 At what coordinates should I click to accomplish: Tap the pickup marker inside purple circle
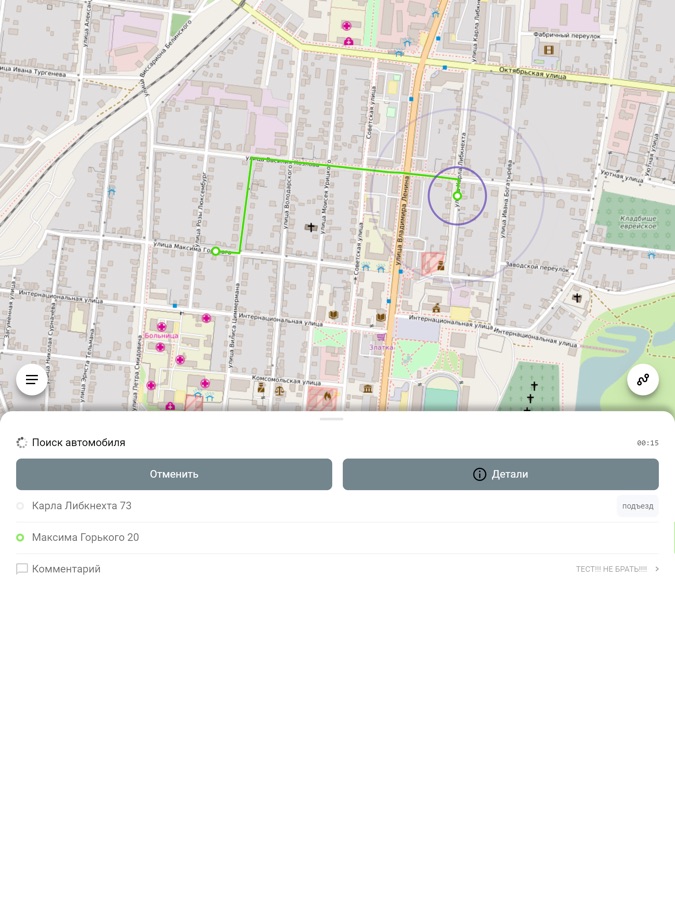click(x=457, y=196)
